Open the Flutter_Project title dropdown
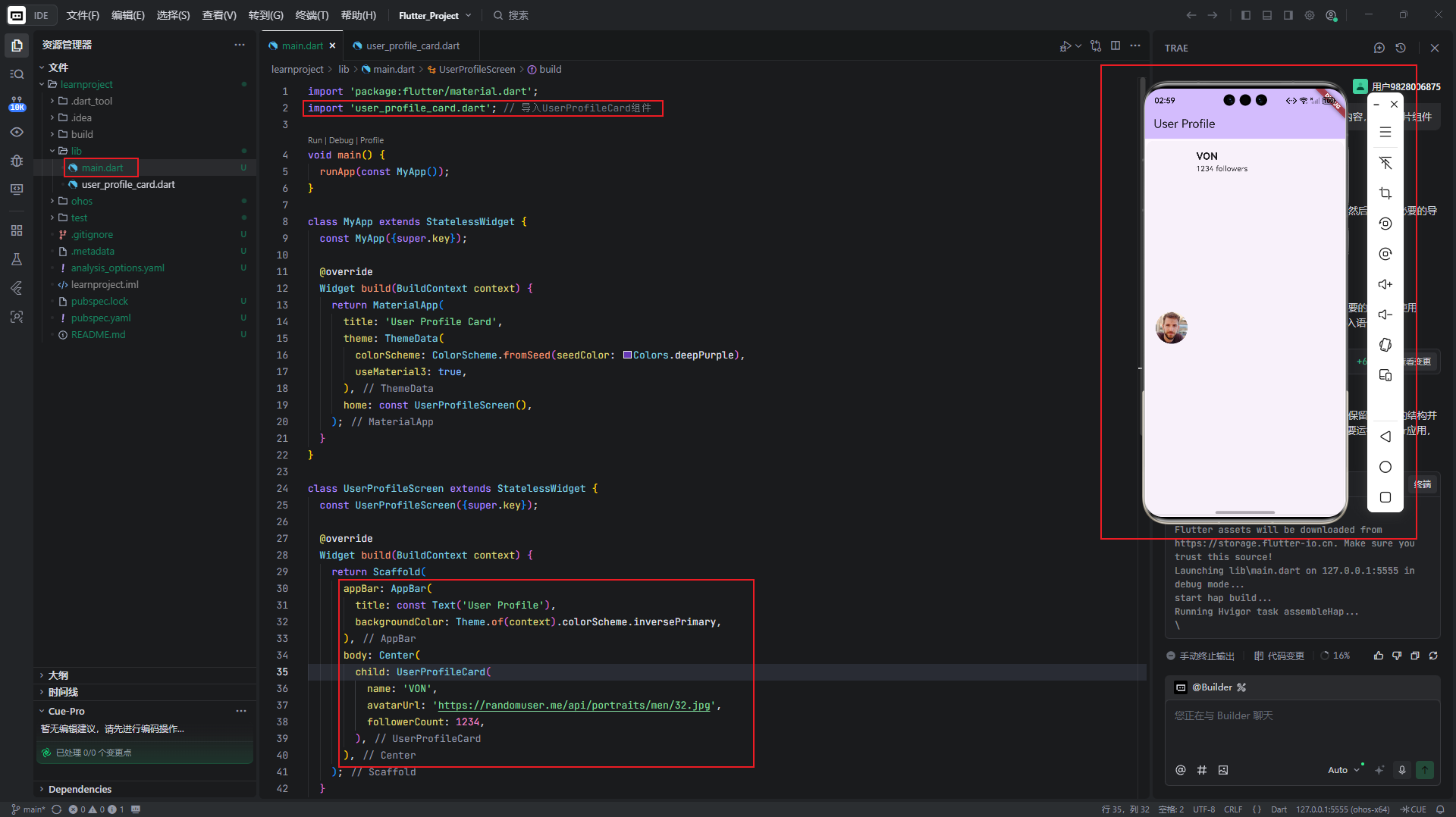1456x817 pixels. (435, 15)
